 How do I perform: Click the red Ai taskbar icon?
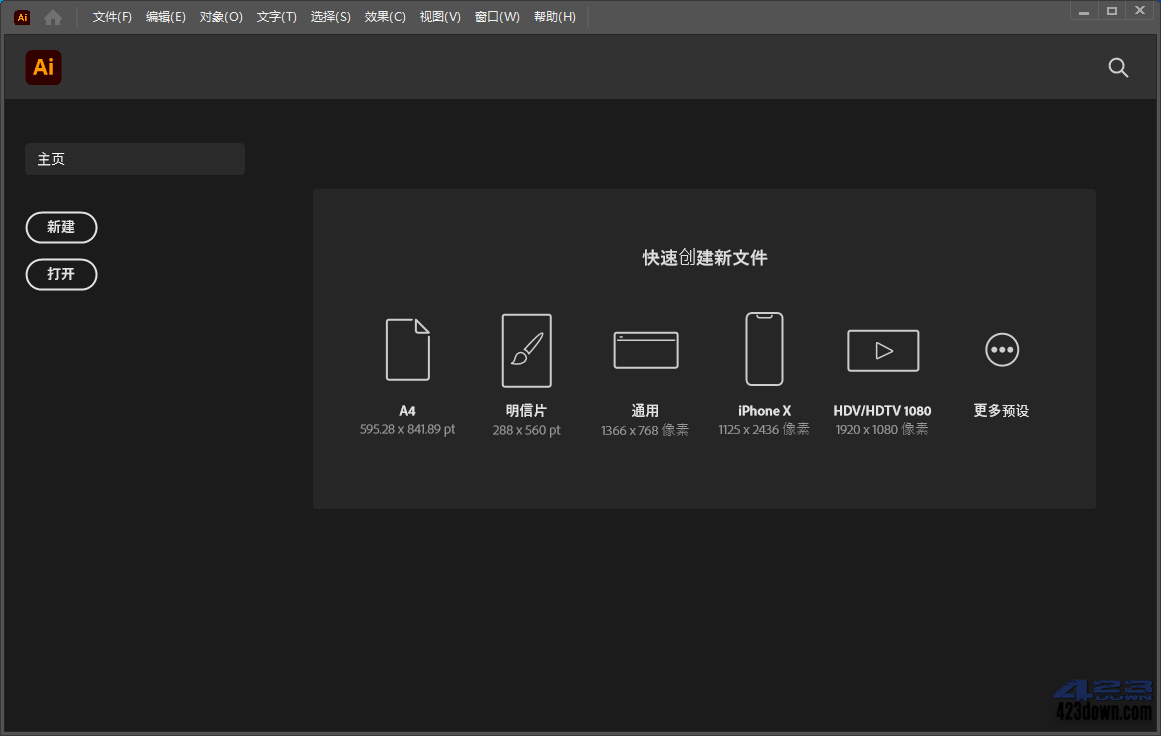pos(21,16)
